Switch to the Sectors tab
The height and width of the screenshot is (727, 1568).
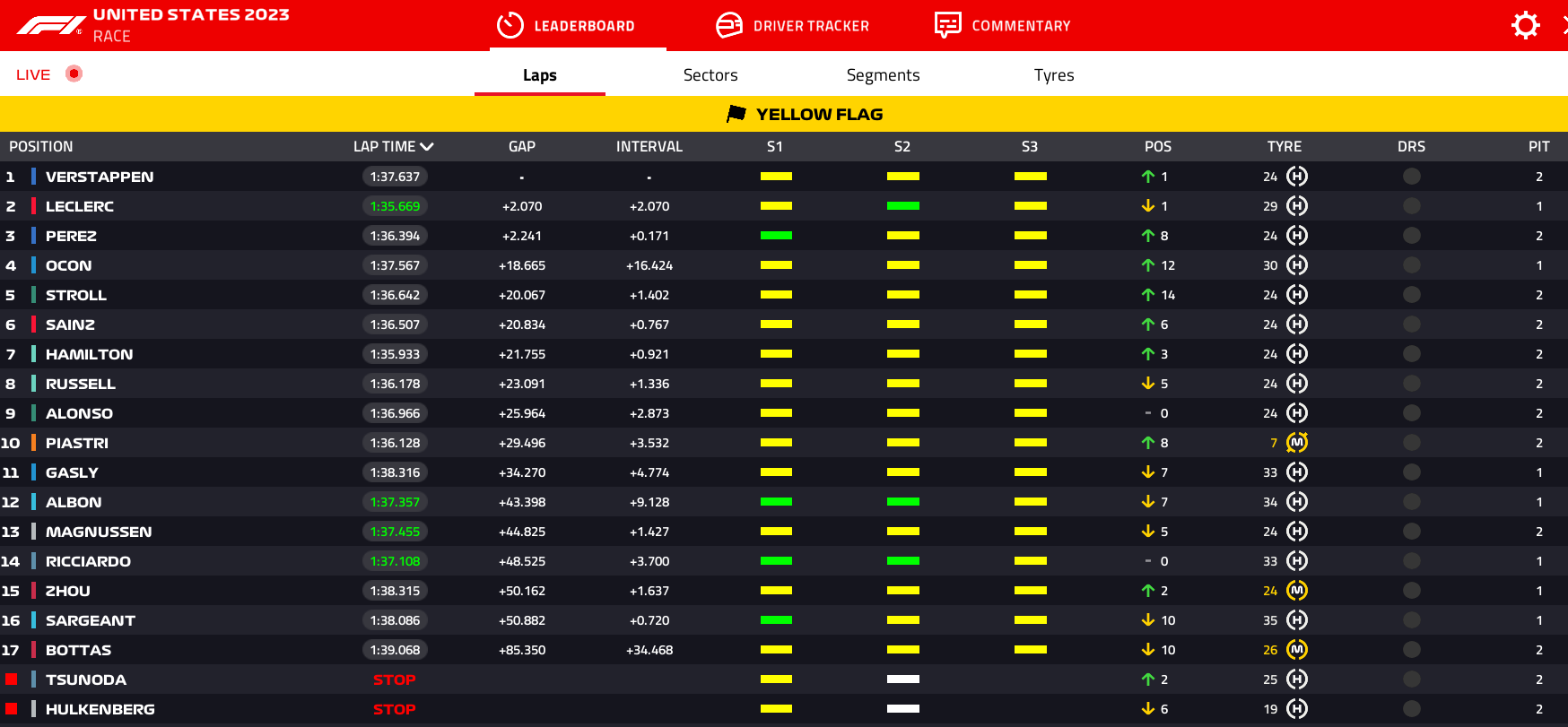coord(710,75)
